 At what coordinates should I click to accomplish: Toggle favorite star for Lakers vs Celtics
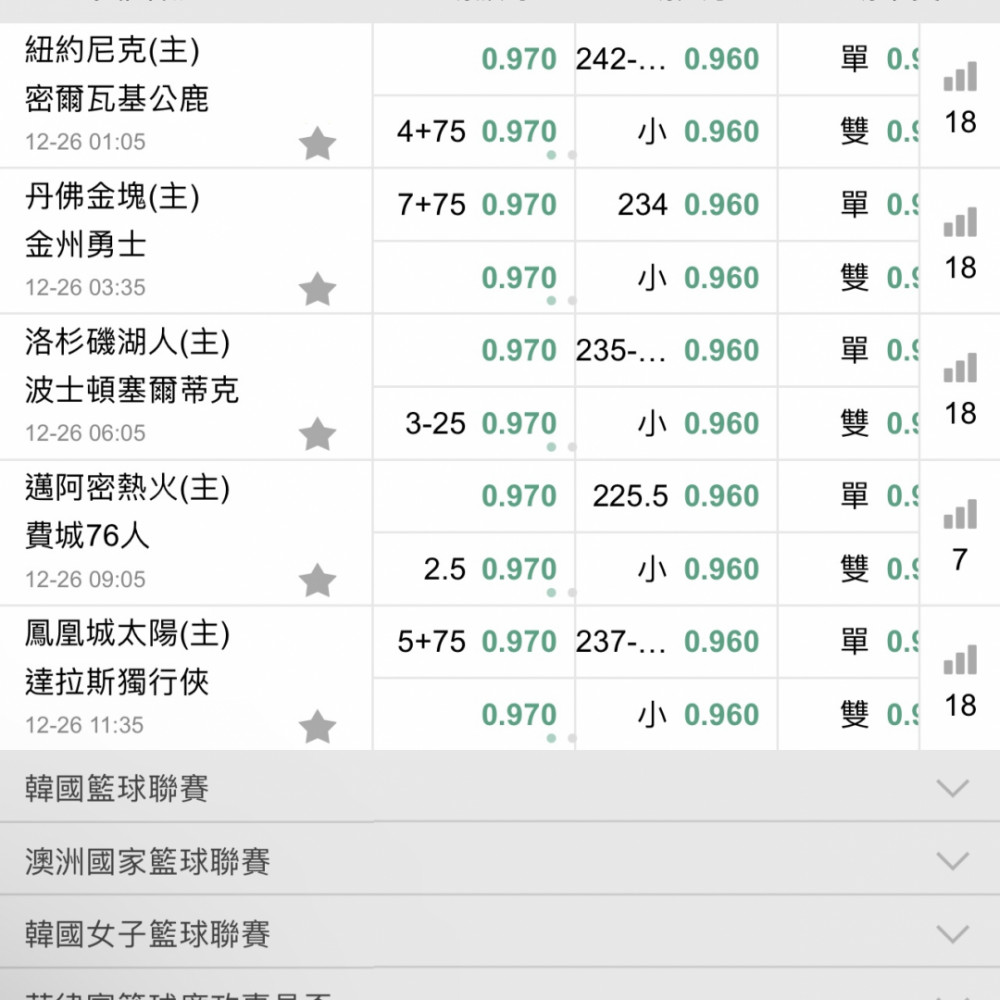(317, 435)
